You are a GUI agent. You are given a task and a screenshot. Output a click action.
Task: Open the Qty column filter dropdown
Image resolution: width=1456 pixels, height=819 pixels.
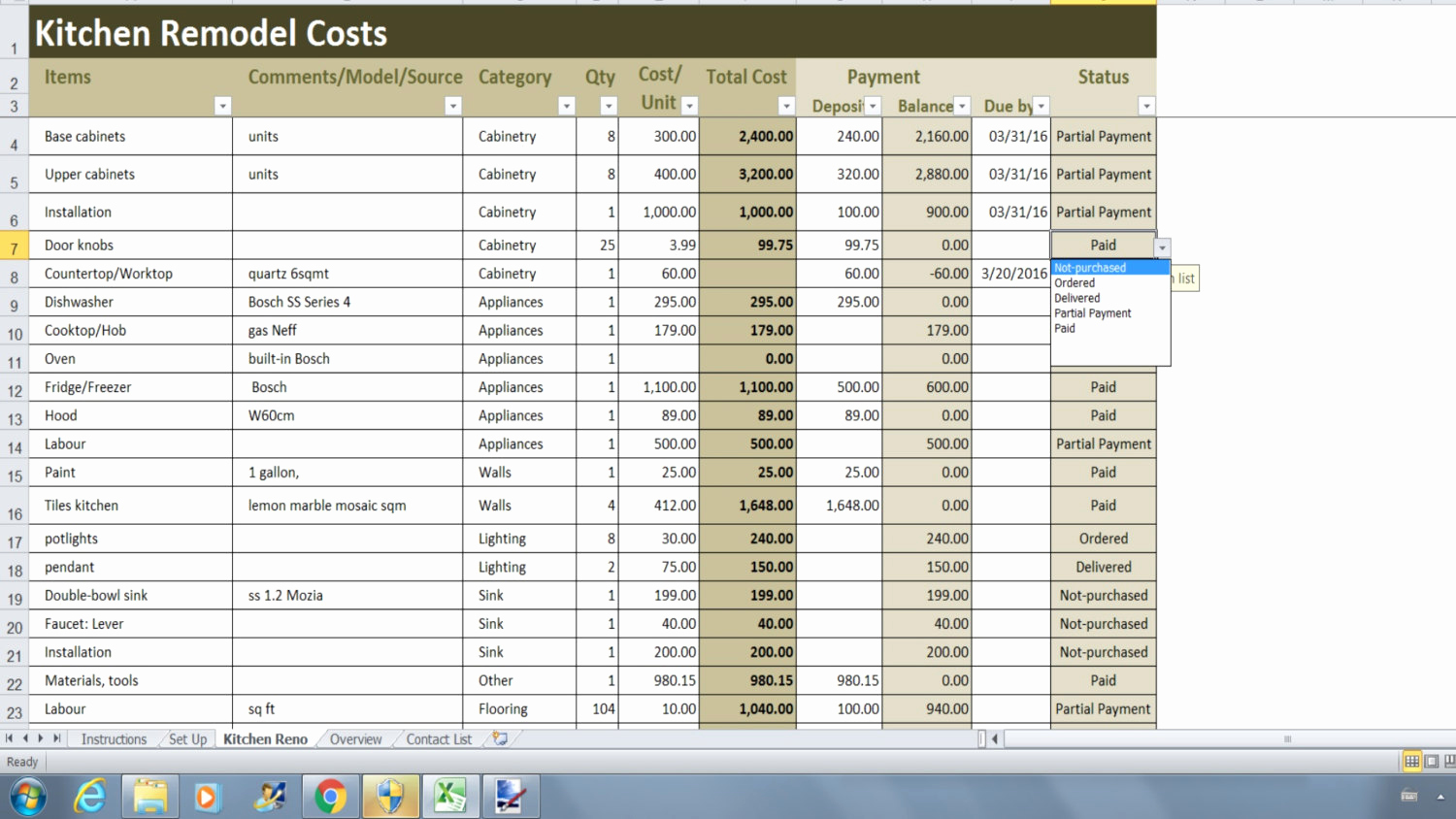pos(609,106)
